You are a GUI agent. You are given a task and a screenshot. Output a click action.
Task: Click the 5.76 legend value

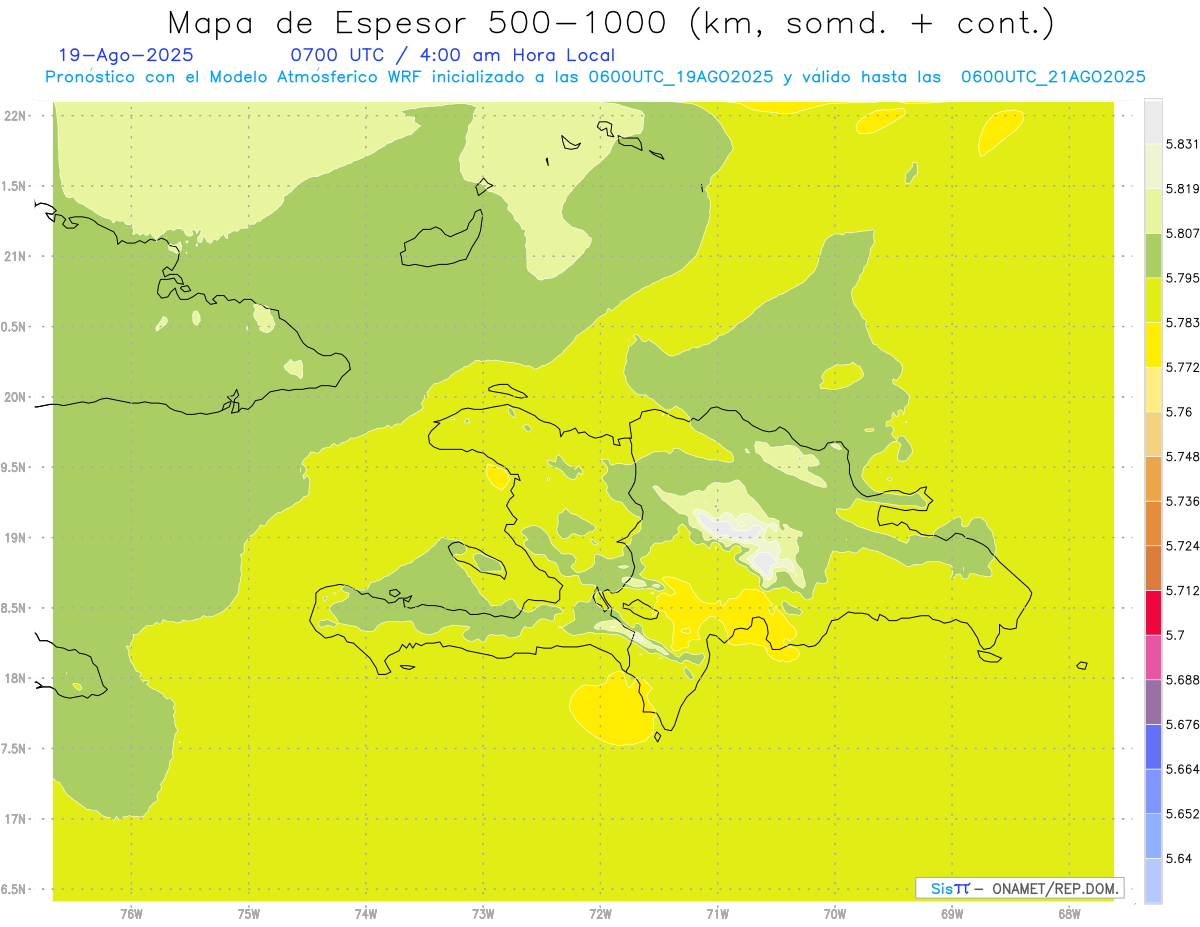(x=1178, y=412)
